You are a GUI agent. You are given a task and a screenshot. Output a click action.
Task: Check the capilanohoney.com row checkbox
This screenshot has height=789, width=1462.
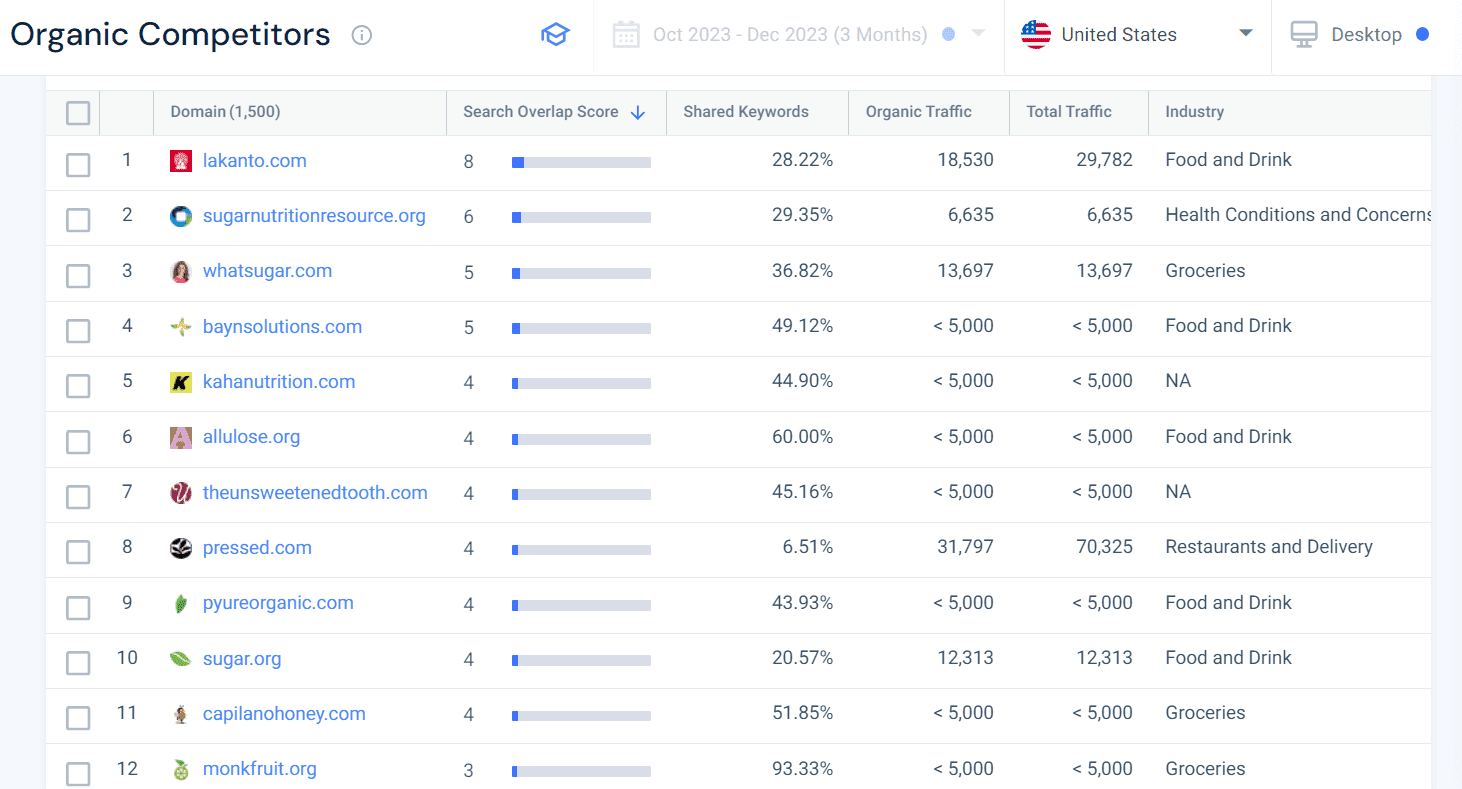tap(78, 718)
